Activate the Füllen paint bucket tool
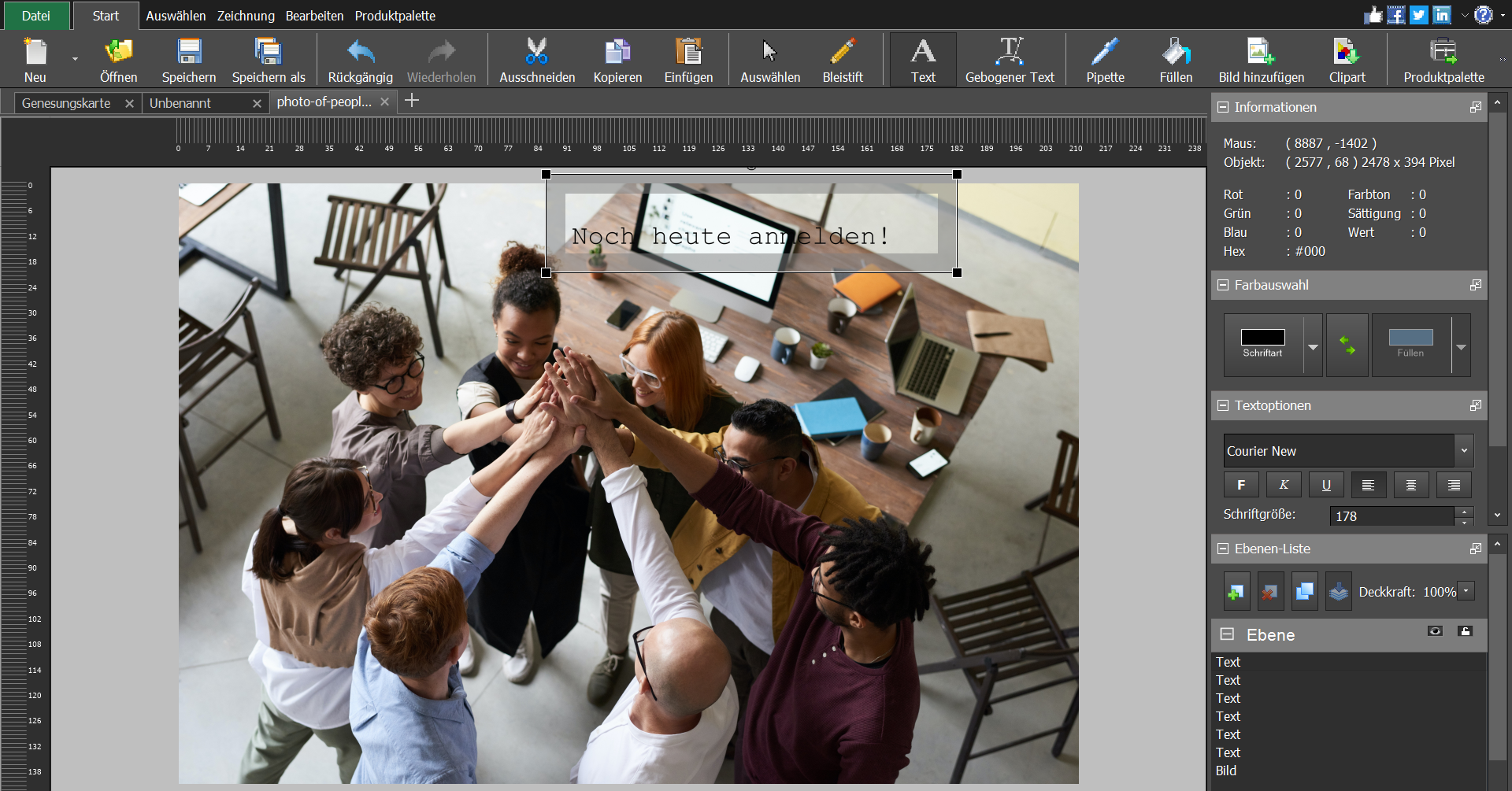Screen dimensions: 1512x791 pos(1175,60)
